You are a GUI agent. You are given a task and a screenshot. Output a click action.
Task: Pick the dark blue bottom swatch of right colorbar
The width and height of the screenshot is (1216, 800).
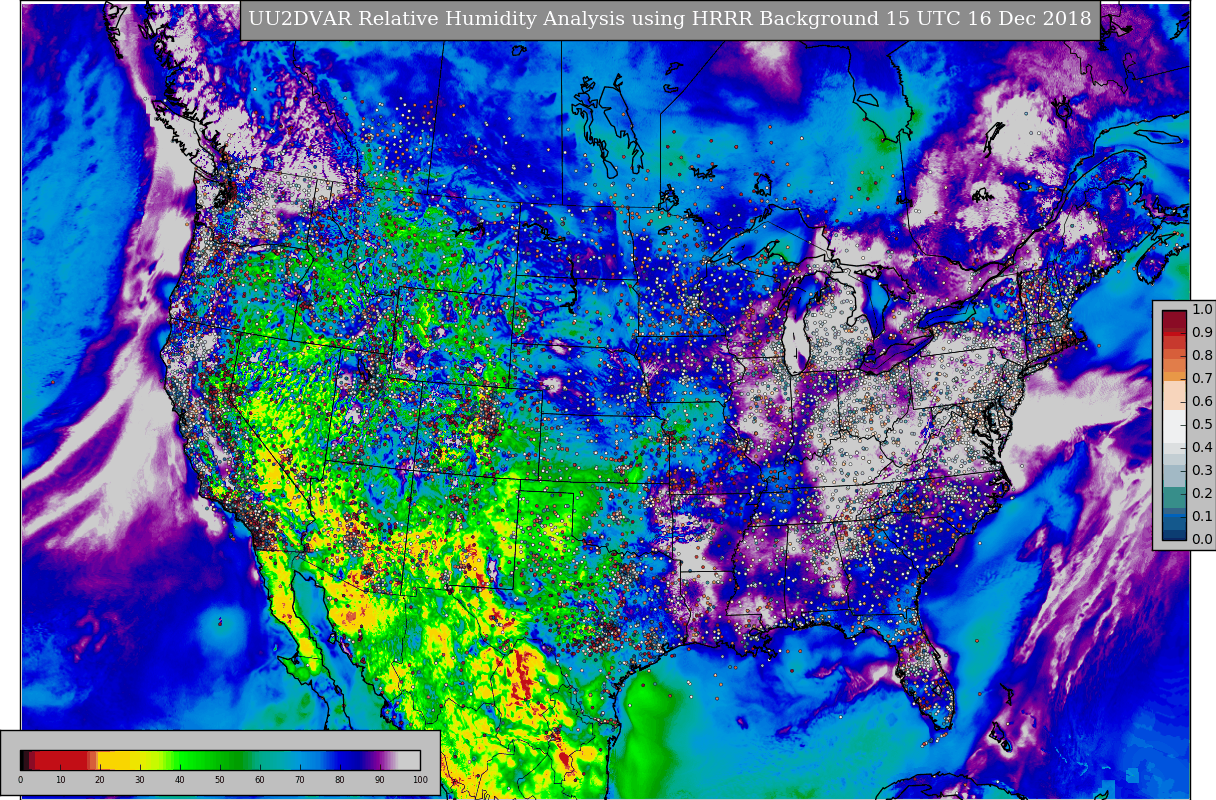pyautogui.click(x=1174, y=534)
